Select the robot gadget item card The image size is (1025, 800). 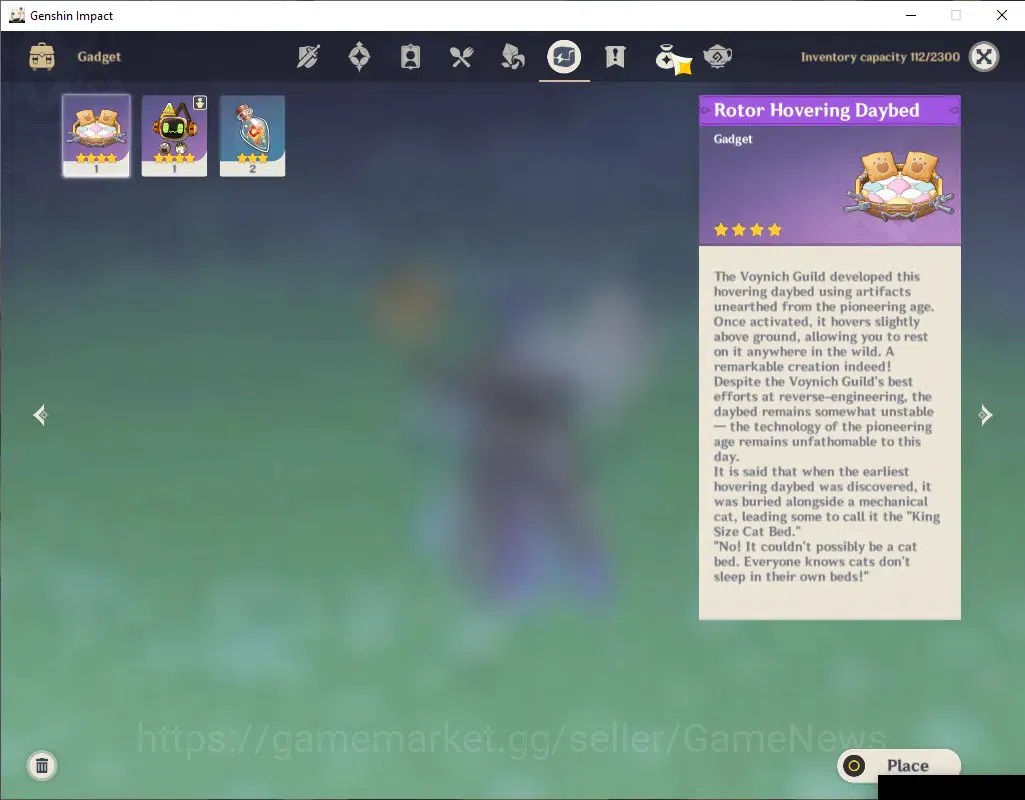(175, 136)
